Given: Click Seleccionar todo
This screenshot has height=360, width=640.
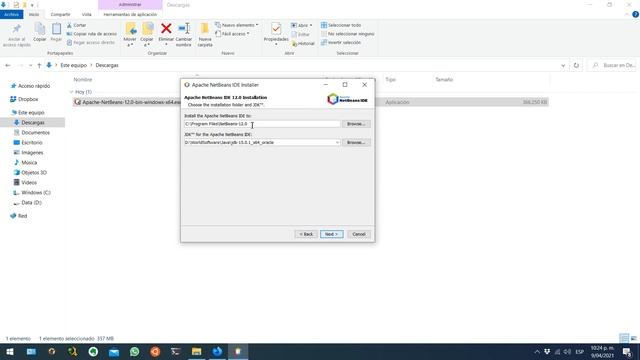Looking at the screenshot, I should (341, 25).
